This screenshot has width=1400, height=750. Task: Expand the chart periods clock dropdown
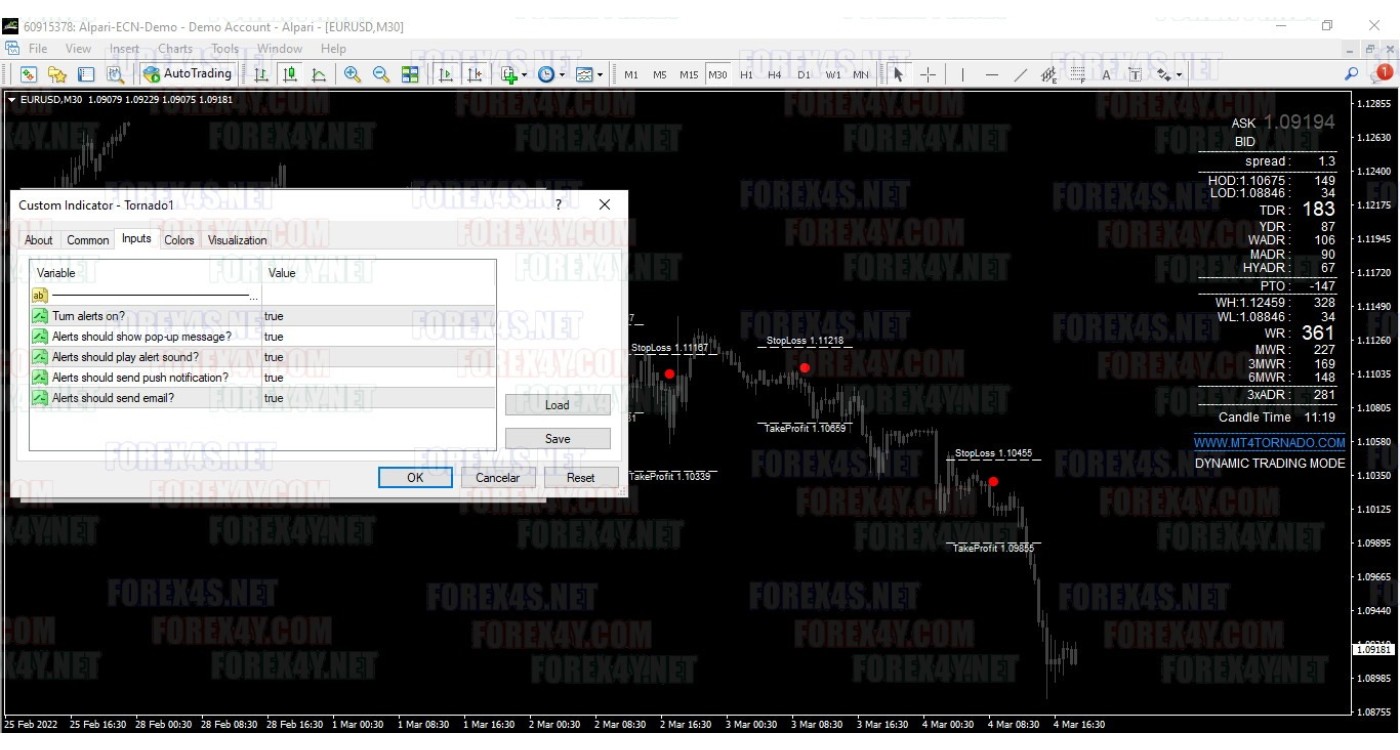click(x=562, y=75)
